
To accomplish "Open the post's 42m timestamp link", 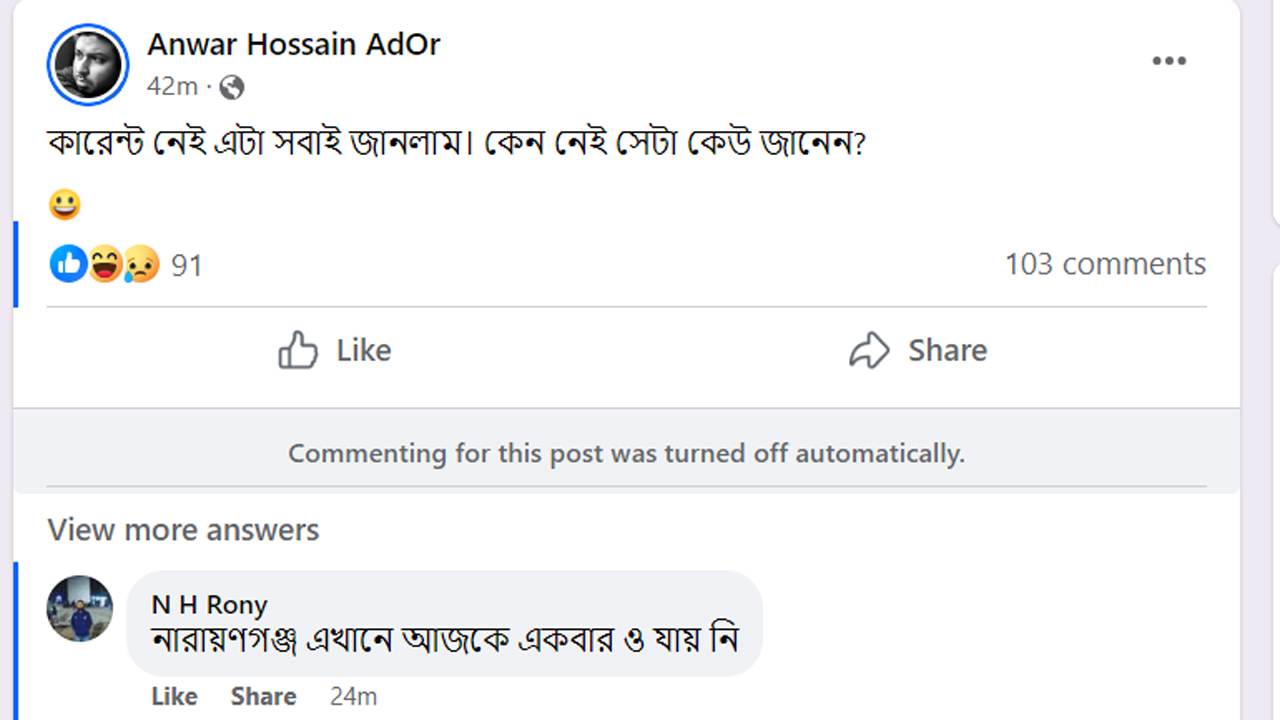I will pos(172,87).
